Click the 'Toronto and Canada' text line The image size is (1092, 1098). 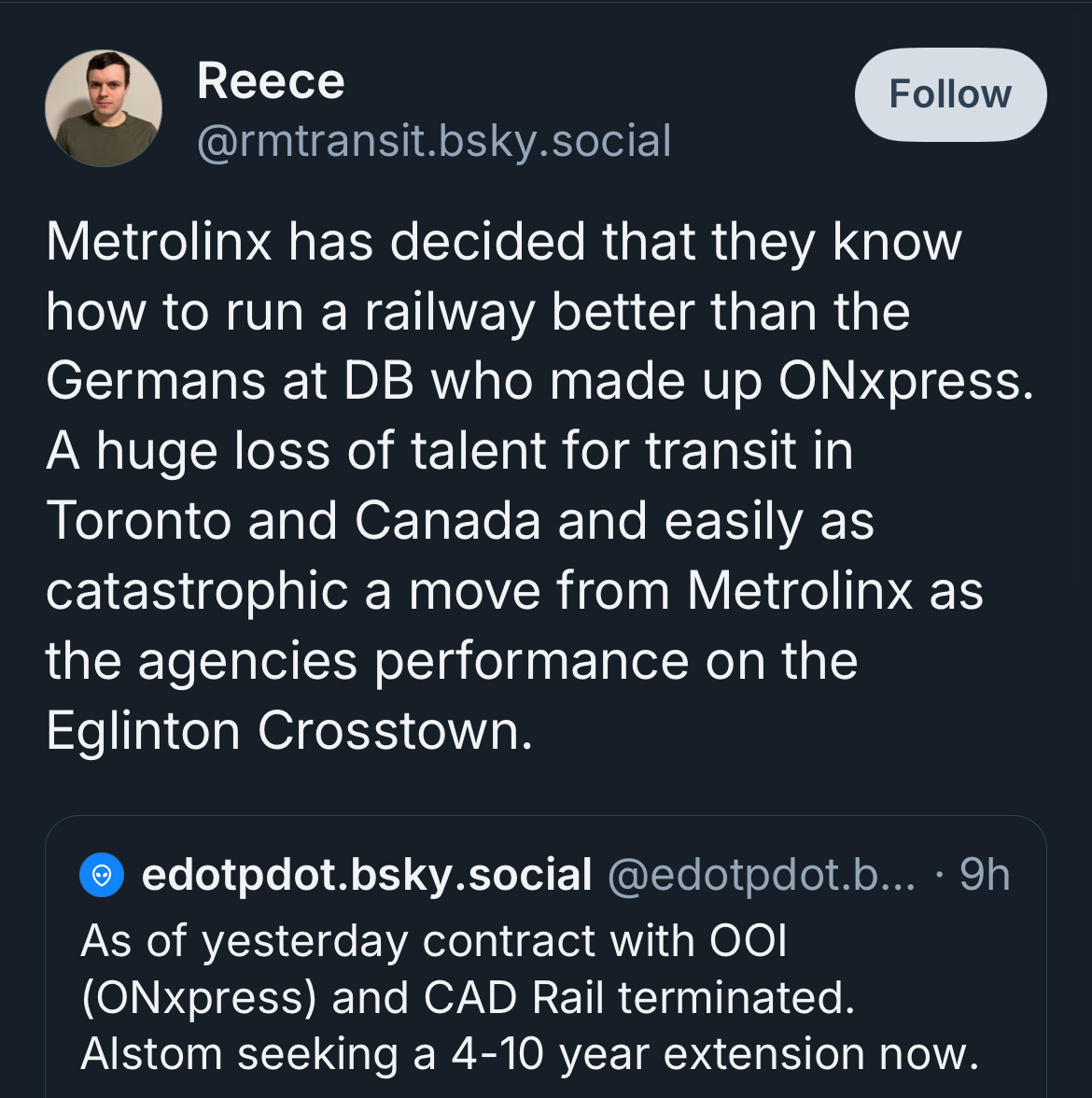point(460,521)
